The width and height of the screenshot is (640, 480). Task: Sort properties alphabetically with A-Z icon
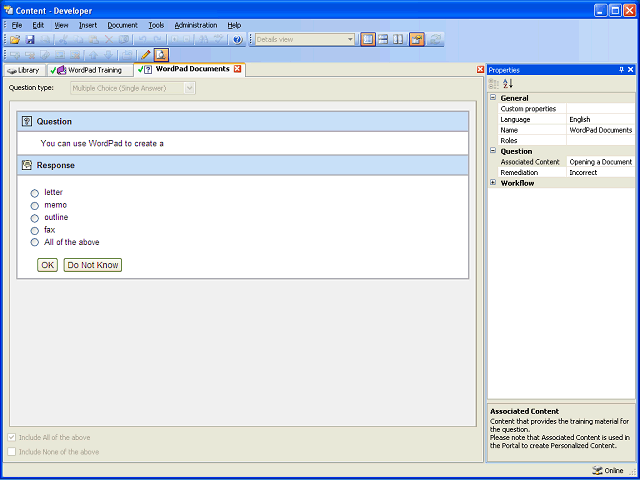pyautogui.click(x=508, y=84)
